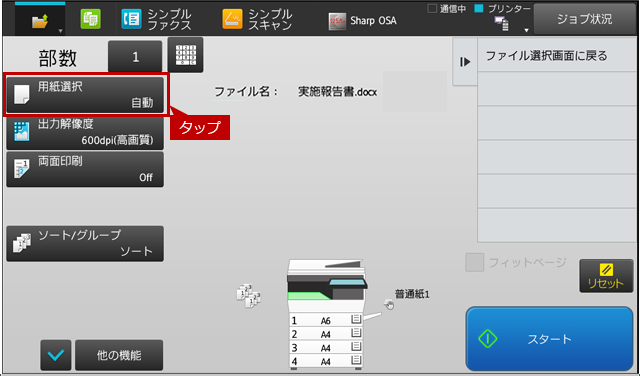640x376 pixels.
Task: Tap the 部数 copies count field
Action: coord(135,57)
